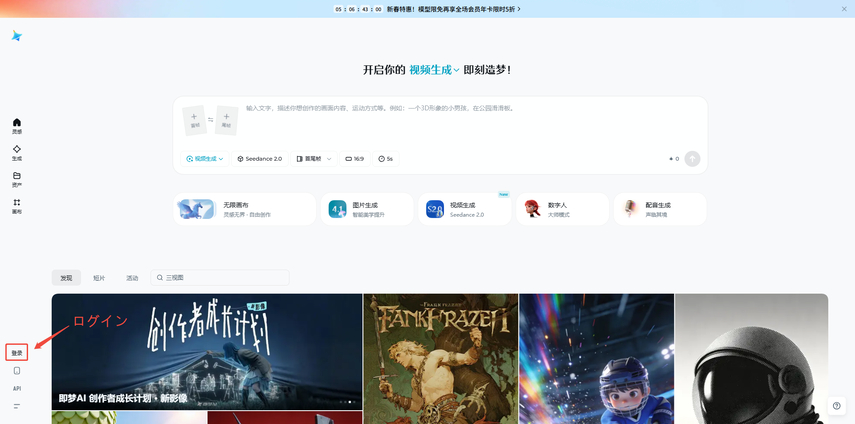
Task: Click the countdown timer in top banner
Action: pyautogui.click(x=358, y=9)
